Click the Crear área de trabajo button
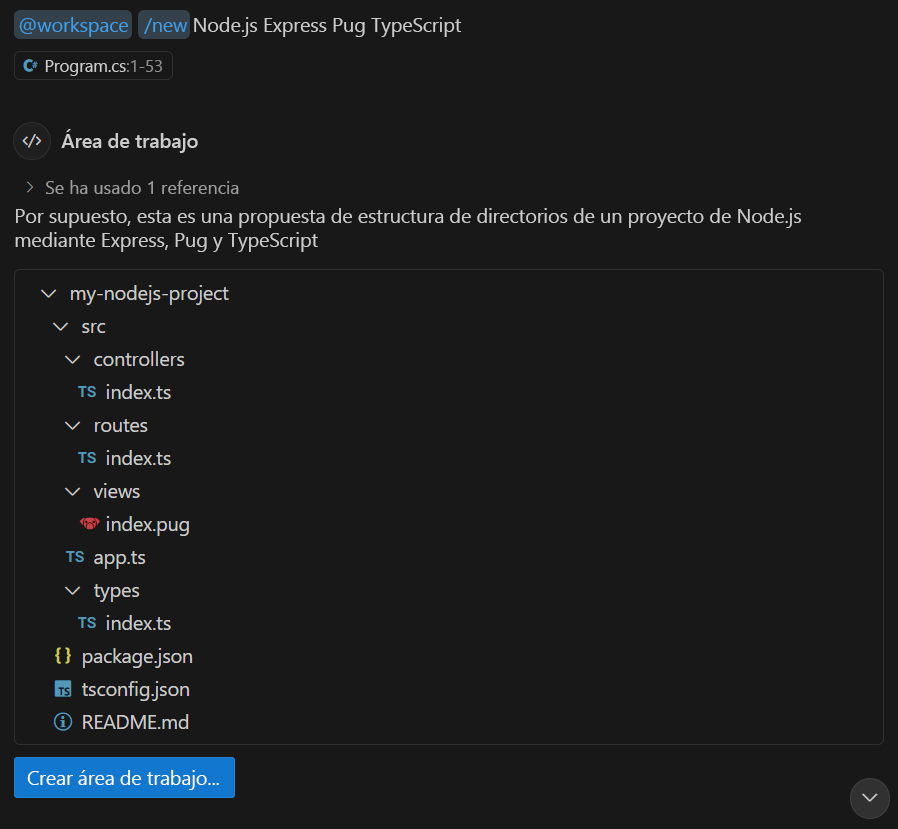The width and height of the screenshot is (898, 829). 124,777
